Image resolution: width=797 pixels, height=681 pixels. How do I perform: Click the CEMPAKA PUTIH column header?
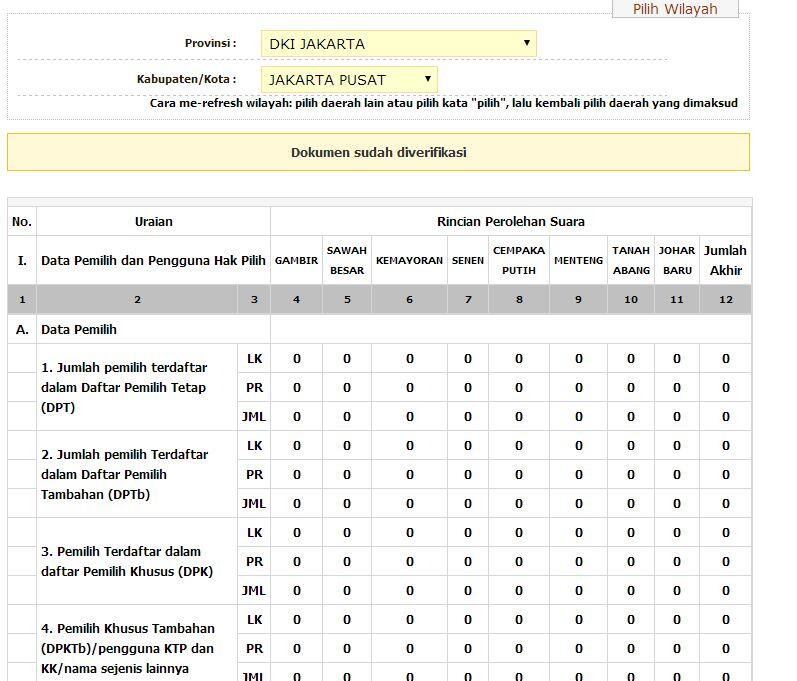(x=518, y=260)
